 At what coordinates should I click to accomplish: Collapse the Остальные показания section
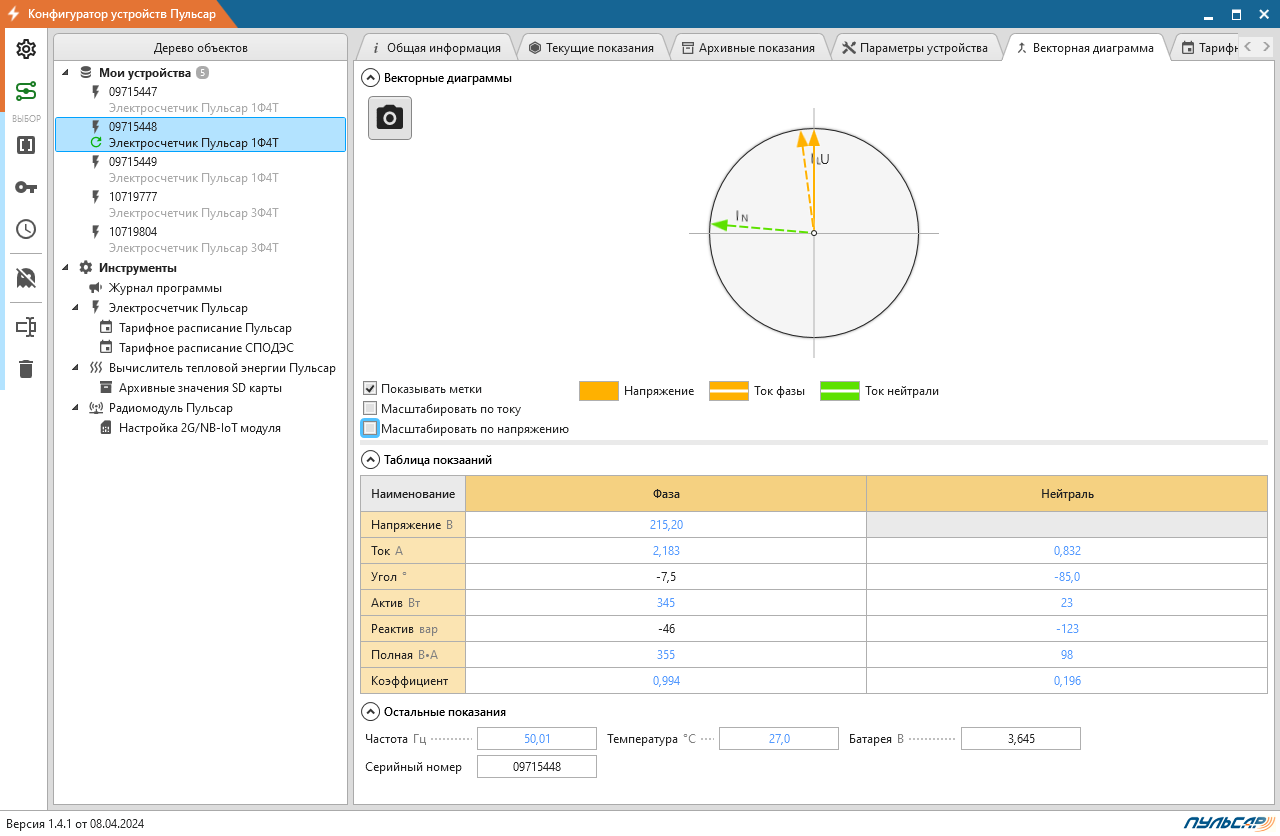[370, 712]
